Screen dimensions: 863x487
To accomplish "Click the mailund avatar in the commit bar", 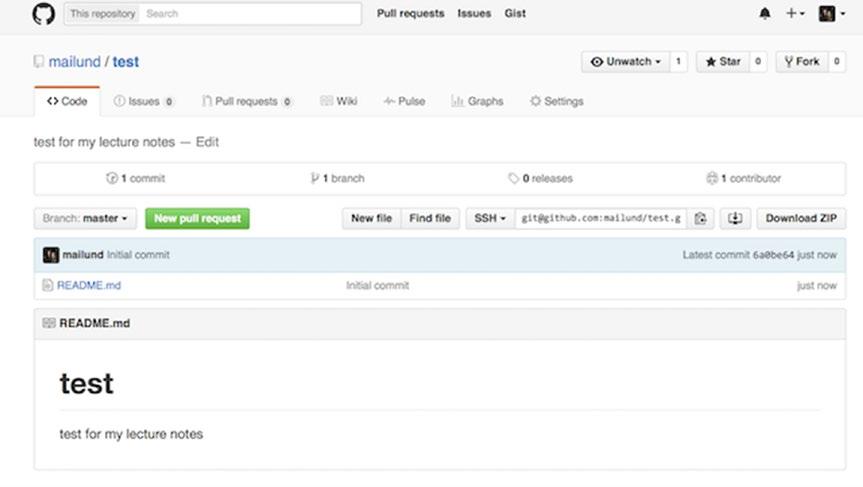I will 51,255.
